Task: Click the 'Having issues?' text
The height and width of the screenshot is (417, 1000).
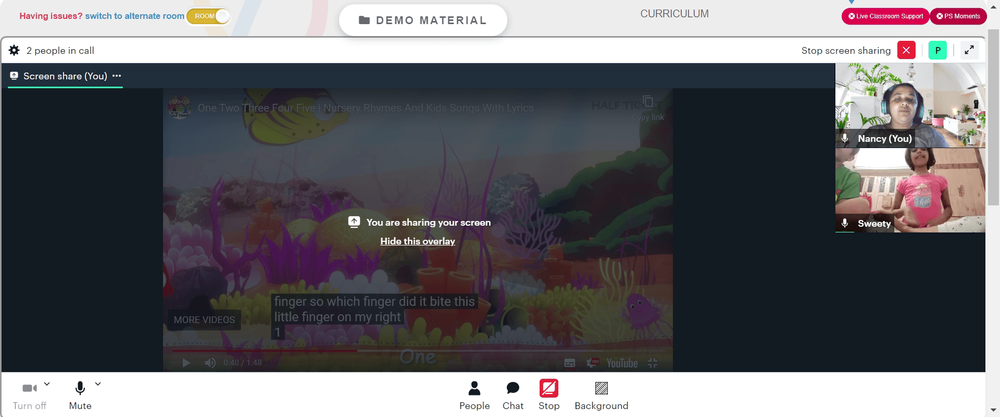Action: (x=51, y=16)
